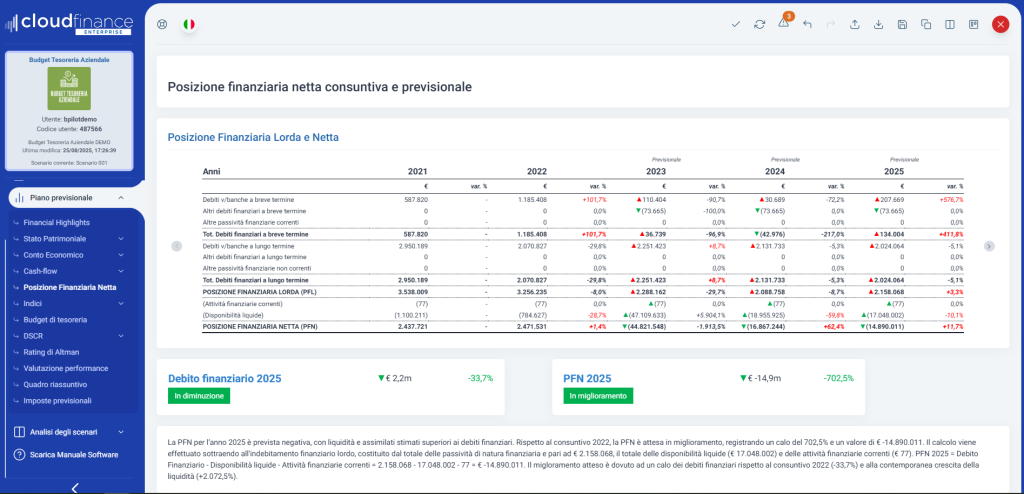Open Financial Highlights in sidebar
This screenshot has width=1024, height=494.
click(x=56, y=222)
